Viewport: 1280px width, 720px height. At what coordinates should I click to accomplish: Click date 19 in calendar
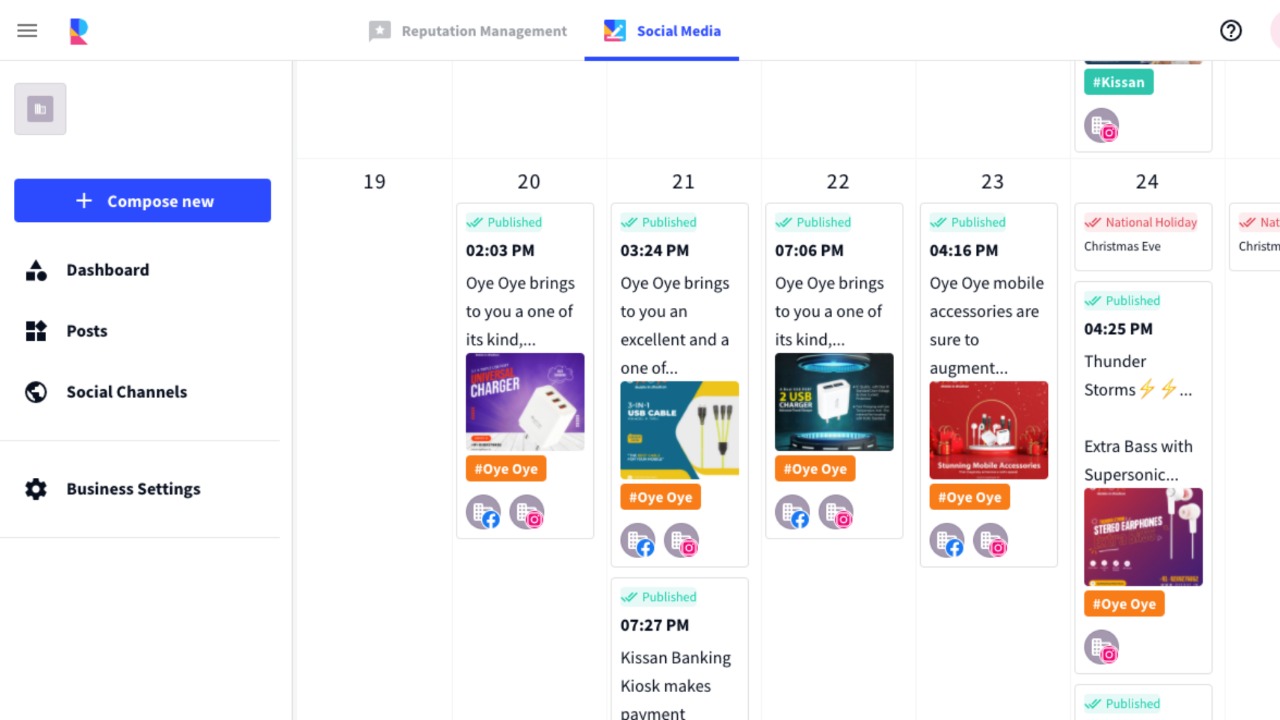tap(374, 182)
